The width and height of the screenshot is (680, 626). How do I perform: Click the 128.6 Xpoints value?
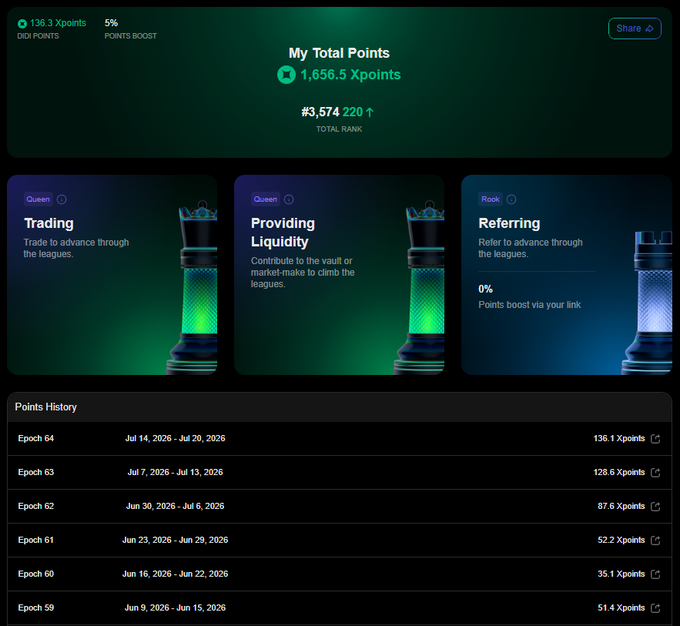coord(619,472)
